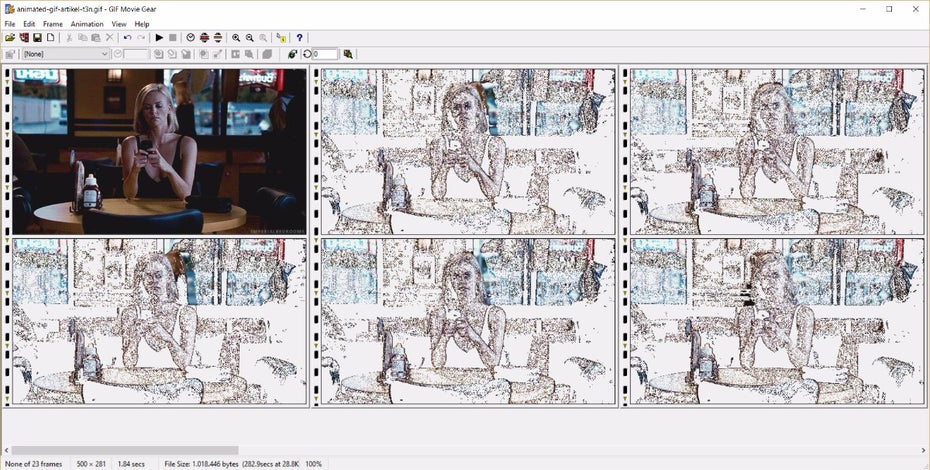Click the horizontal scrollbar thumb
Screen dimensions: 930x470
[x=125, y=450]
